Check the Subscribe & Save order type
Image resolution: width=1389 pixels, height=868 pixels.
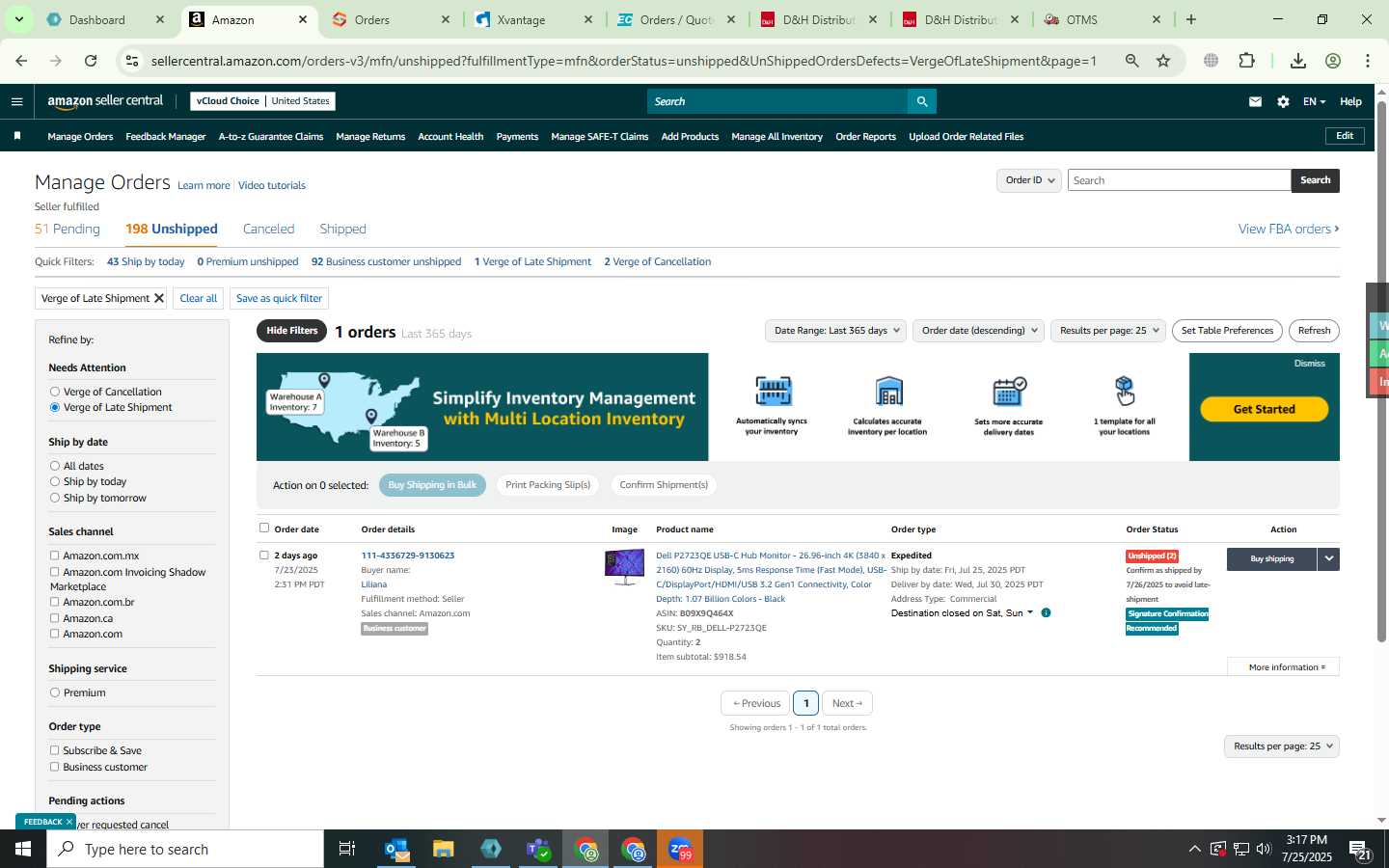pos(55,750)
